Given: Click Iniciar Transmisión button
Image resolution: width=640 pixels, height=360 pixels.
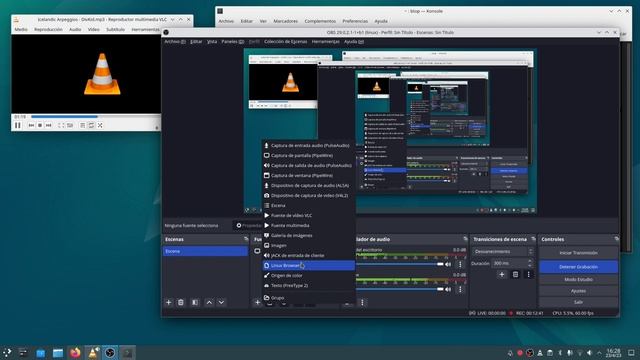Looking at the screenshot, I should click(578, 253).
